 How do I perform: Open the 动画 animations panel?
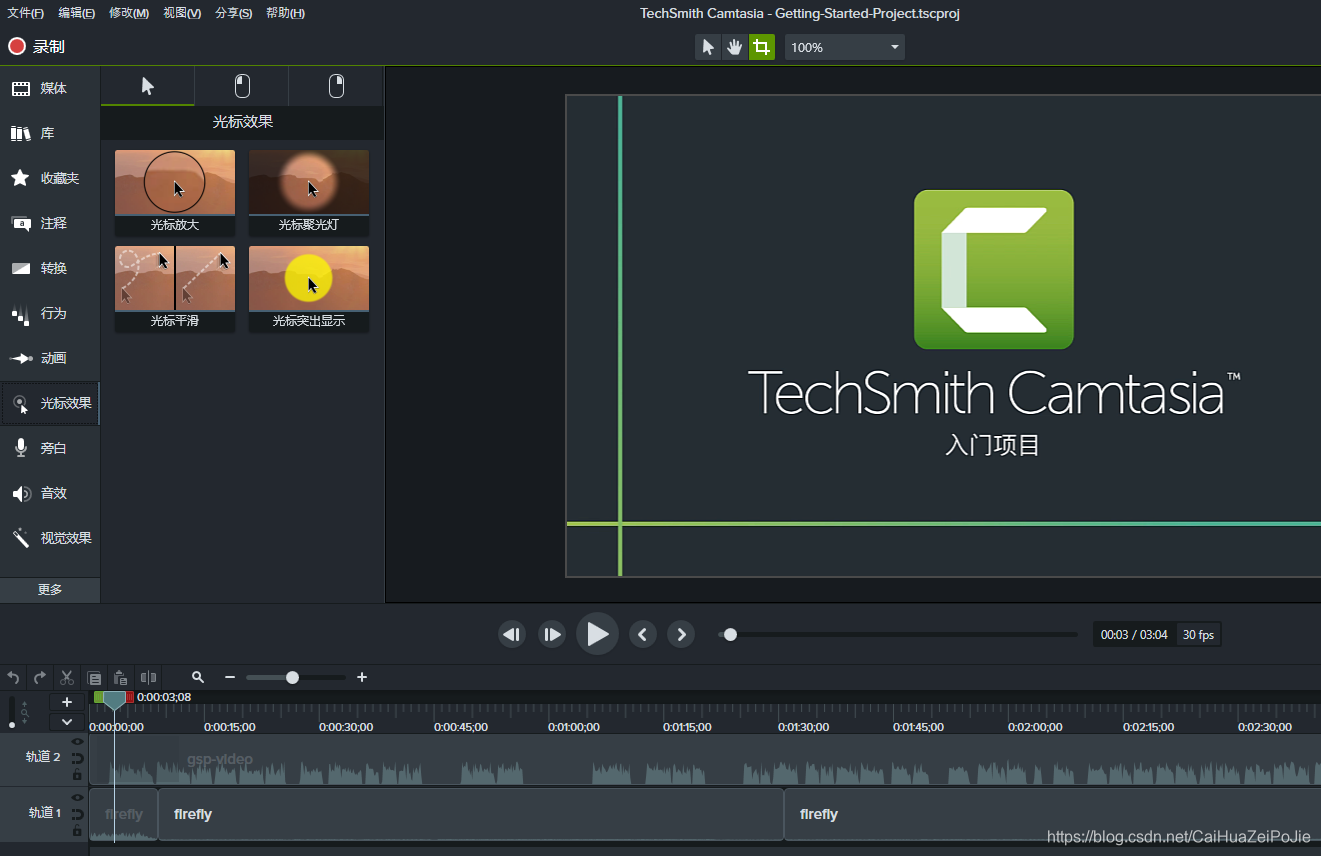50,359
